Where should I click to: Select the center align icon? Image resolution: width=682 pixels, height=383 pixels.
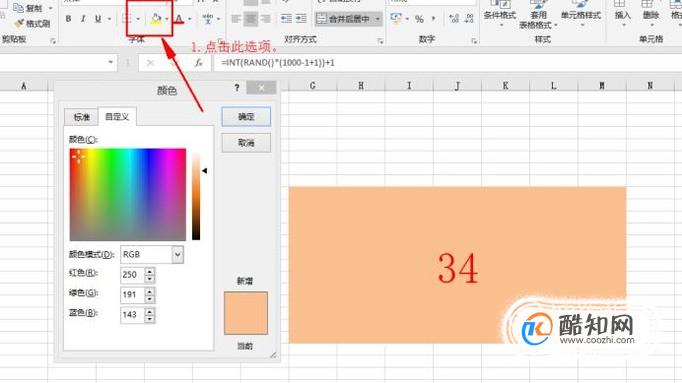pyautogui.click(x=251, y=19)
